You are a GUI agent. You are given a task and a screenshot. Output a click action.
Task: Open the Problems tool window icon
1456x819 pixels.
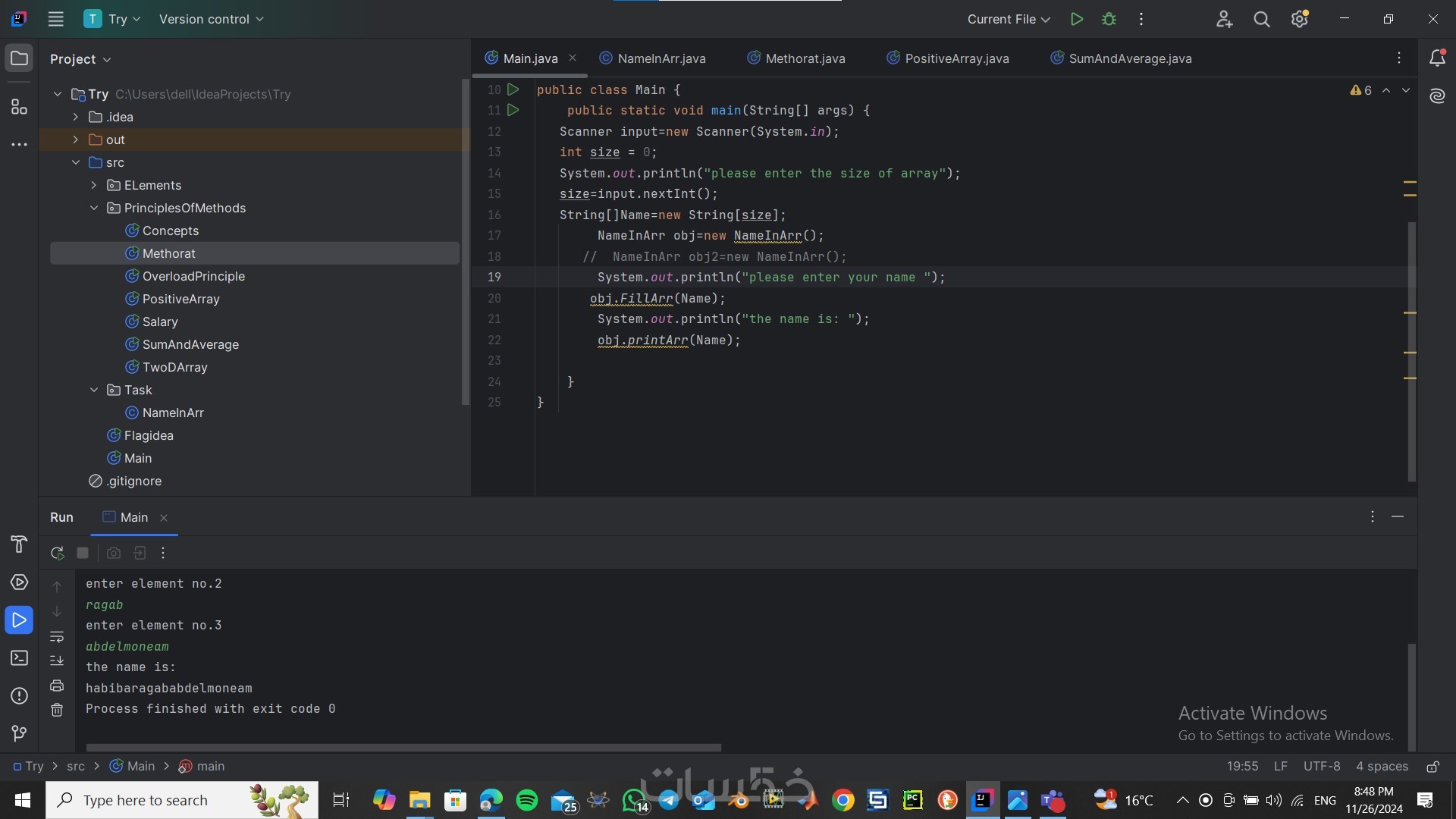pyautogui.click(x=19, y=695)
